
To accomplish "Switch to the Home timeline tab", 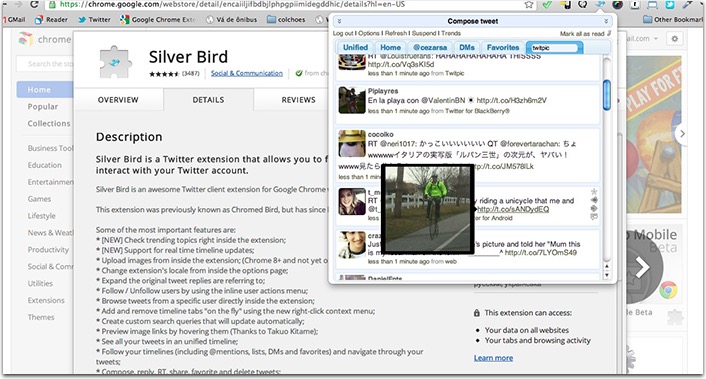I will [390, 48].
